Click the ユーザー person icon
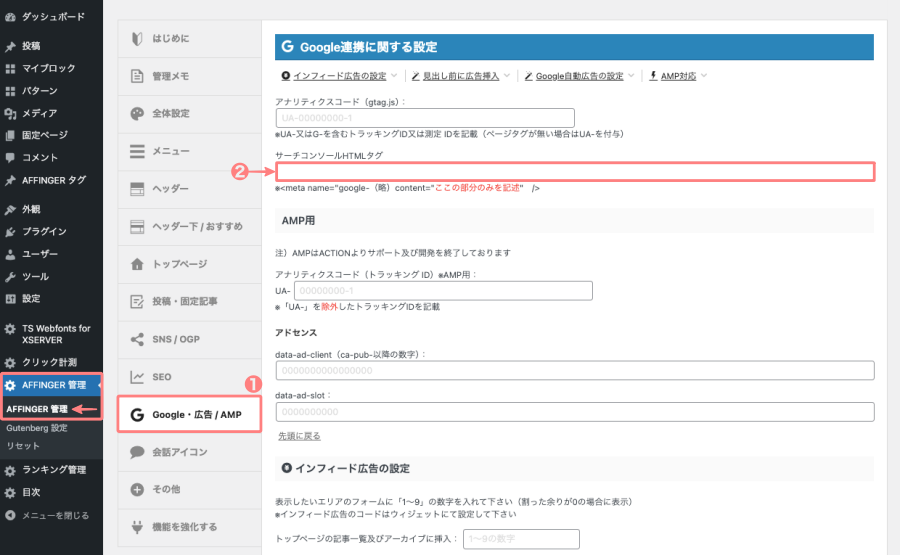The height and width of the screenshot is (555, 900). (x=10, y=254)
